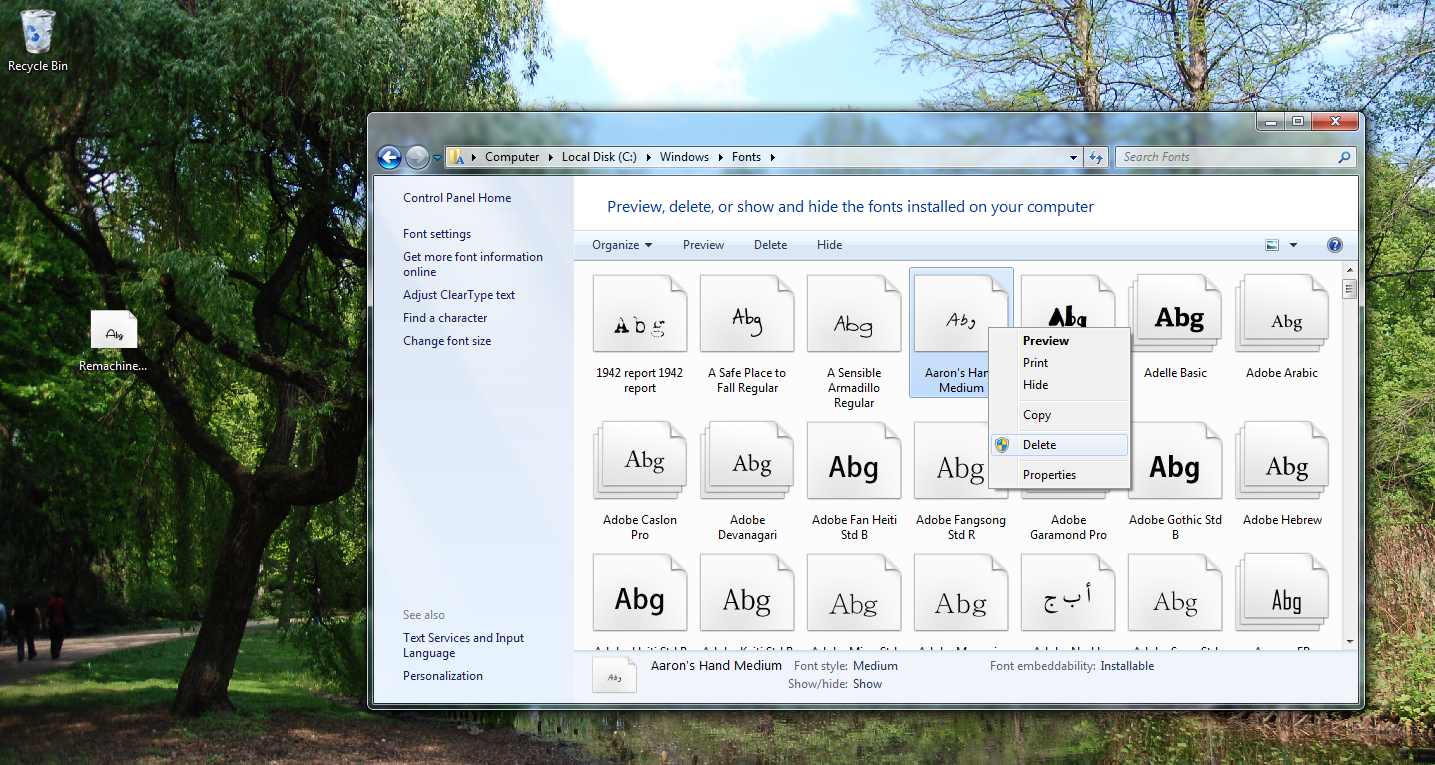Image resolution: width=1435 pixels, height=765 pixels.
Task: Select the Remachine font file on desktop
Action: click(113, 340)
